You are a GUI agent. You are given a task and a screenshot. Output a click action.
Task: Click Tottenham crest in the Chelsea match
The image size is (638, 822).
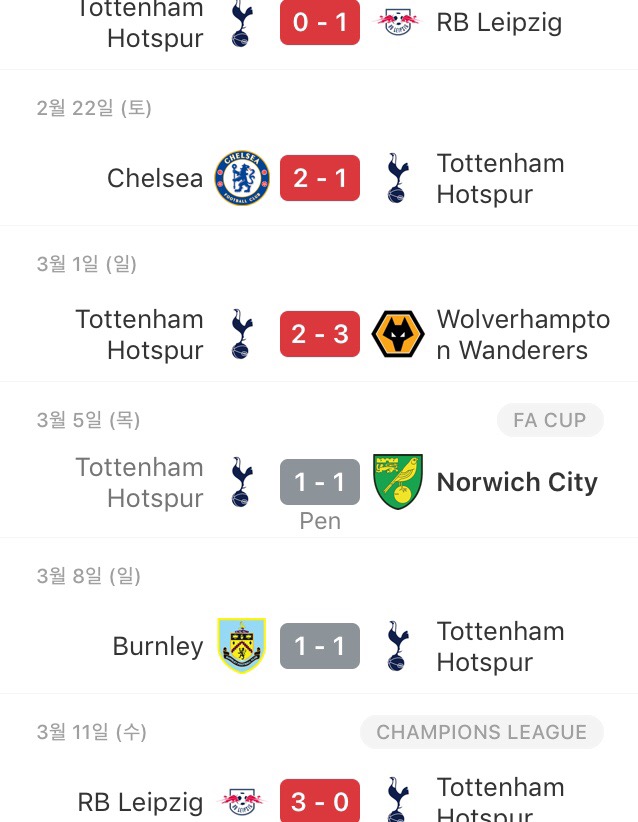tap(398, 179)
